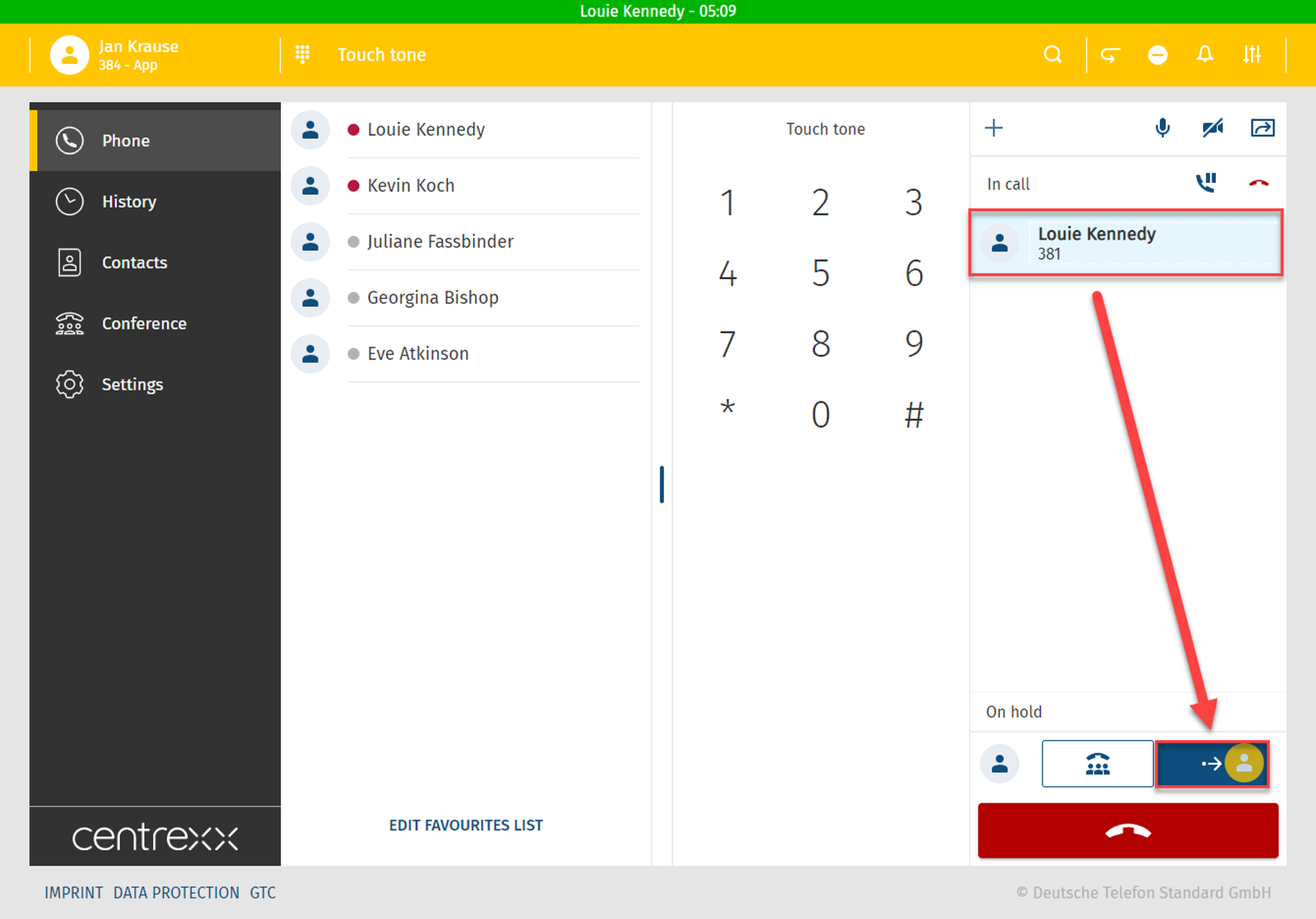Go to the Conference section
This screenshot has width=1316, height=919.
[143, 323]
